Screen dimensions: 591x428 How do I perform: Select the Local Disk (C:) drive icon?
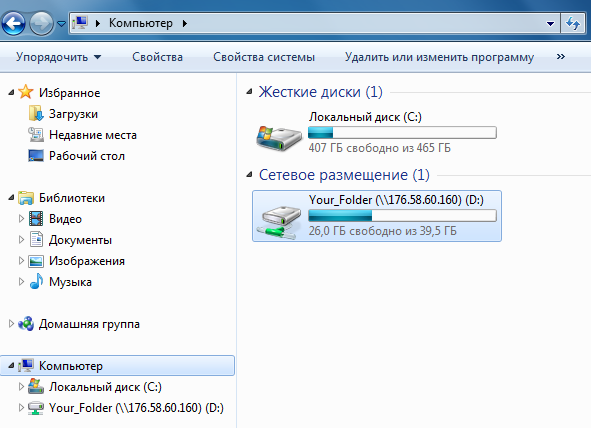(x=279, y=138)
